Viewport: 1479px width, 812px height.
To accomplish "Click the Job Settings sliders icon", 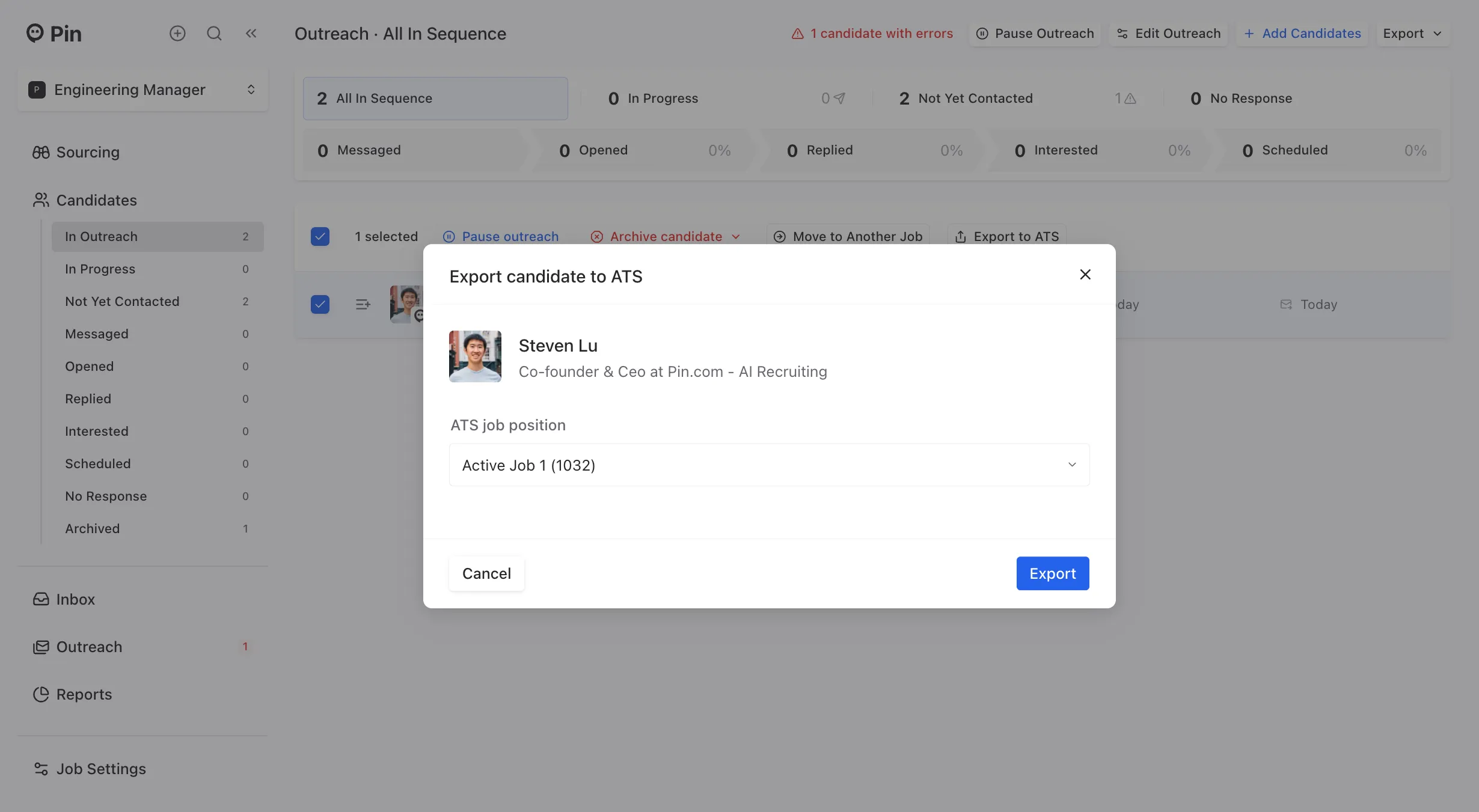I will 41,769.
